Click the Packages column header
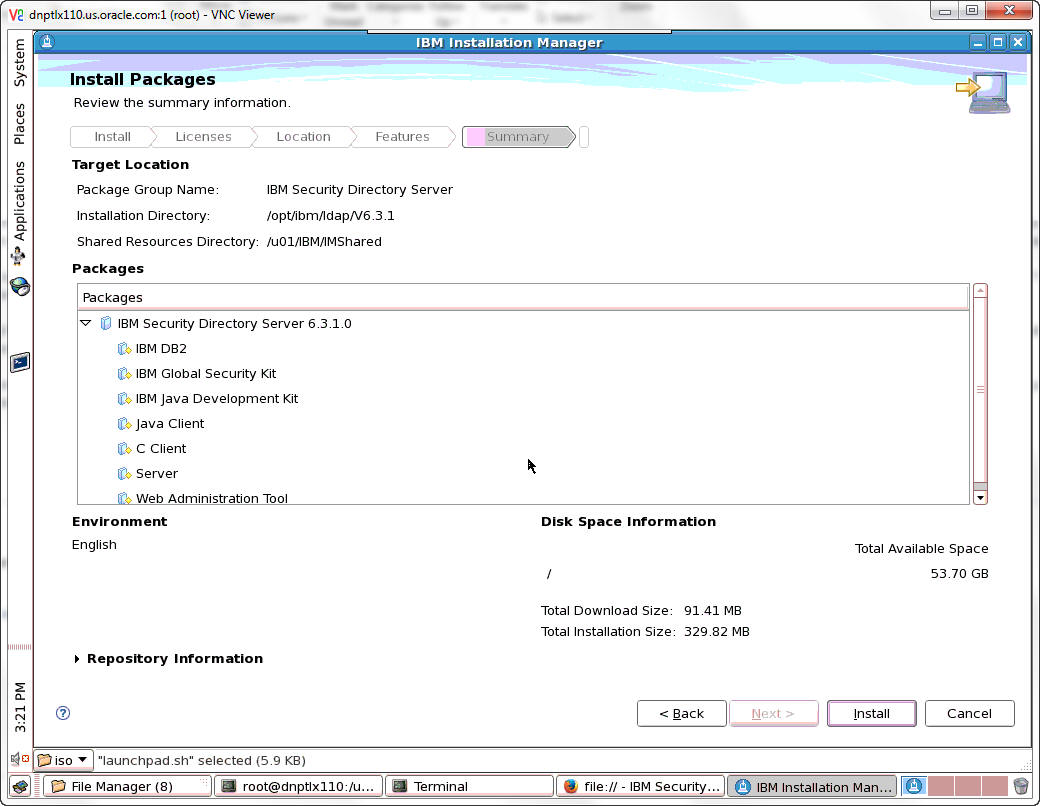 point(523,297)
